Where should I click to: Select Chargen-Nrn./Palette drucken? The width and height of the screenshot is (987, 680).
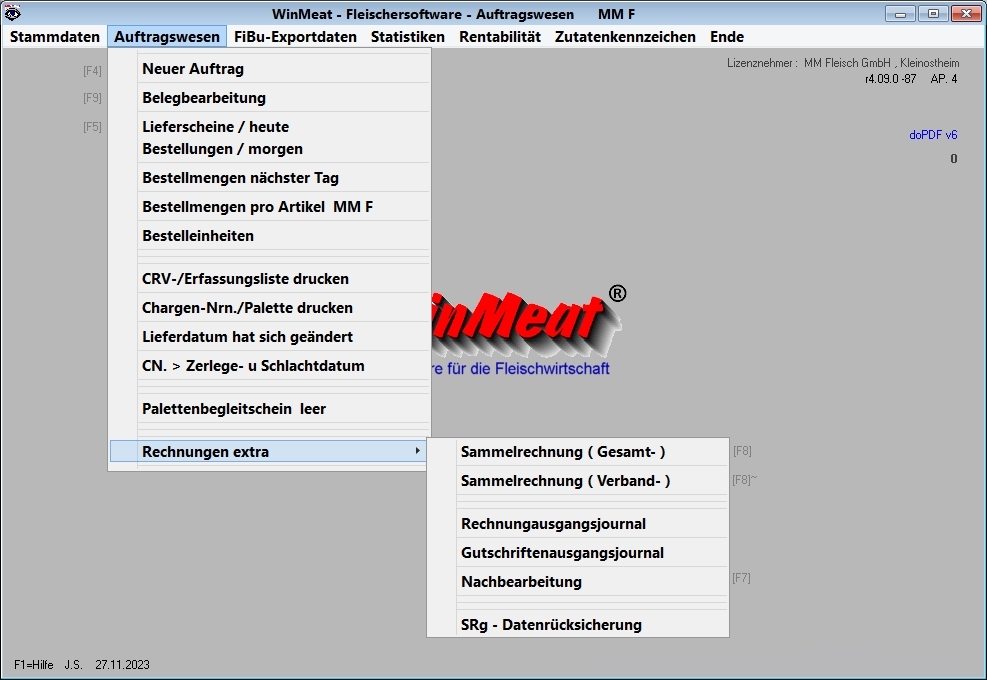[x=247, y=308]
